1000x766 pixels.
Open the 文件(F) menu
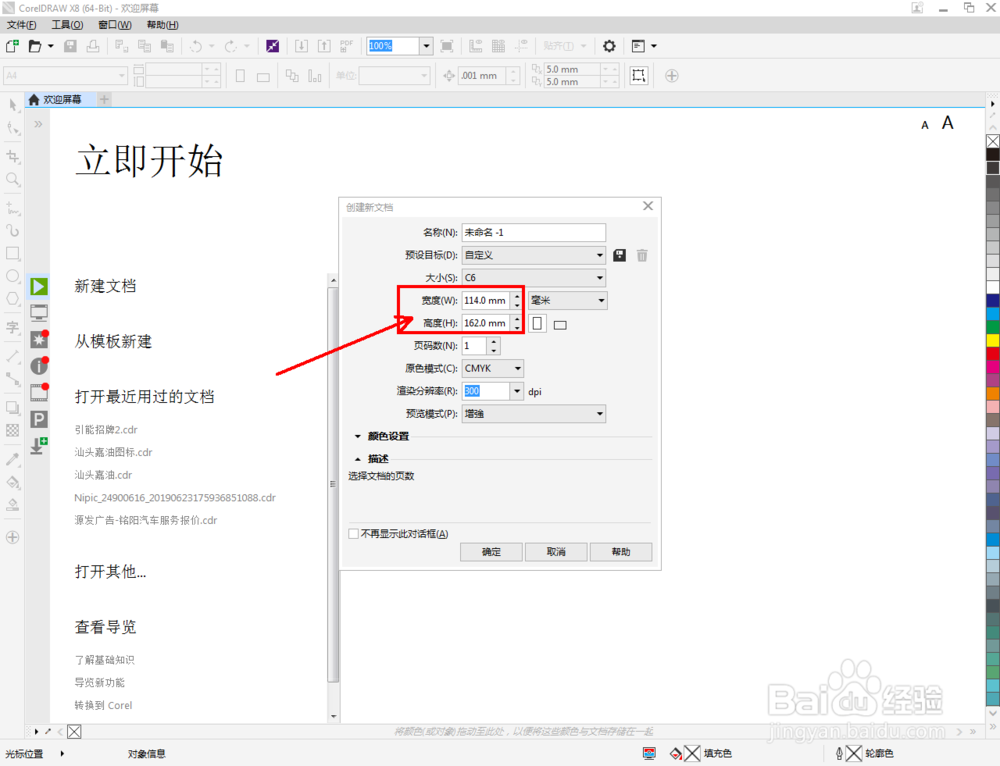(x=21, y=25)
